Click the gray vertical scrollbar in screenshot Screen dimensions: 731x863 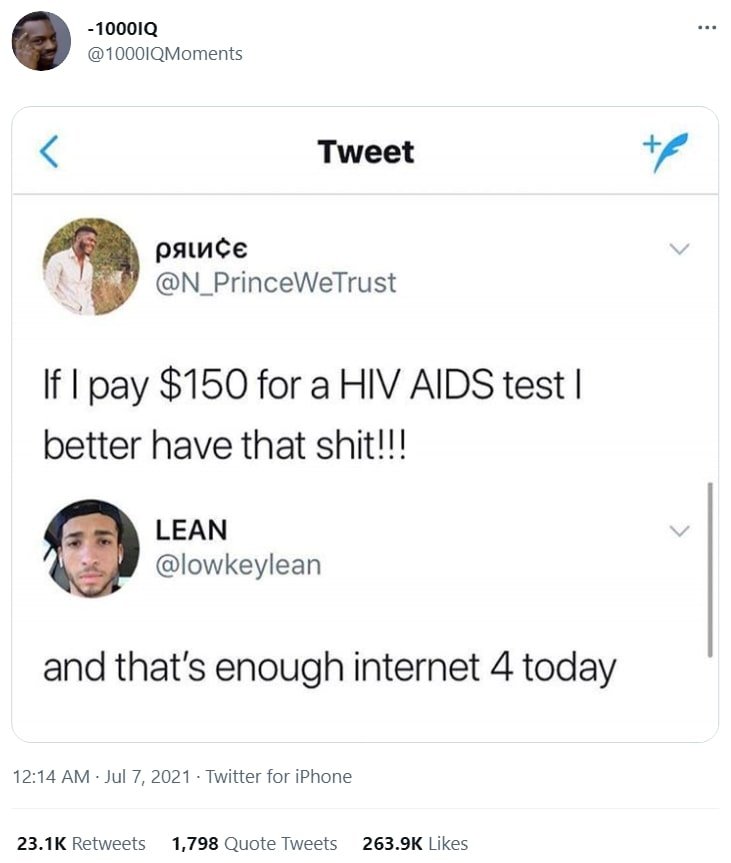tap(710, 570)
